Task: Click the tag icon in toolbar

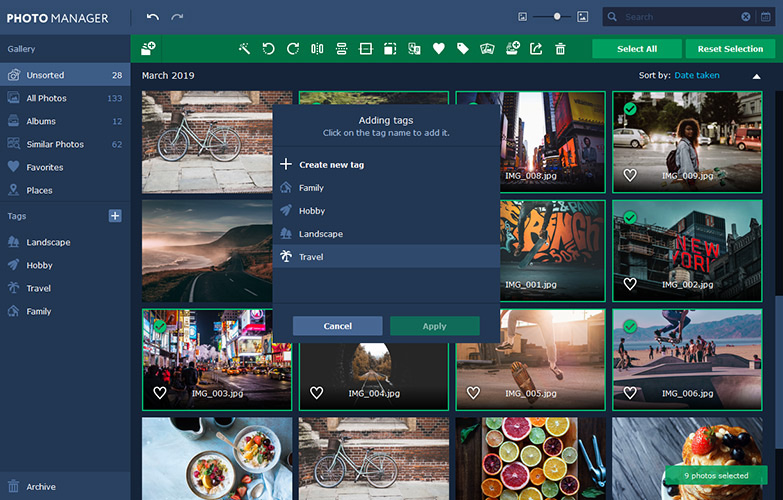Action: (x=463, y=48)
